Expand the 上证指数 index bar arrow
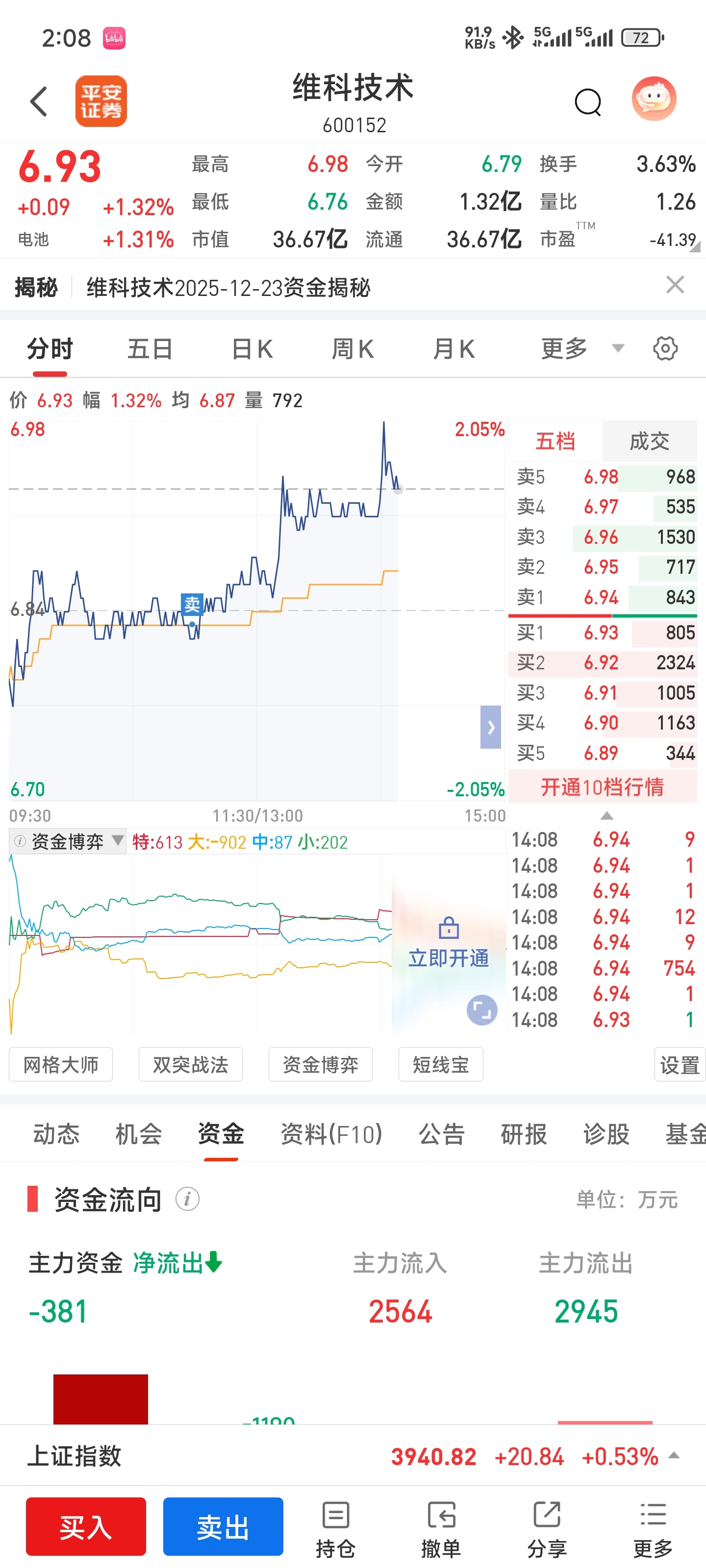Image resolution: width=706 pixels, height=1568 pixels. [x=674, y=1456]
